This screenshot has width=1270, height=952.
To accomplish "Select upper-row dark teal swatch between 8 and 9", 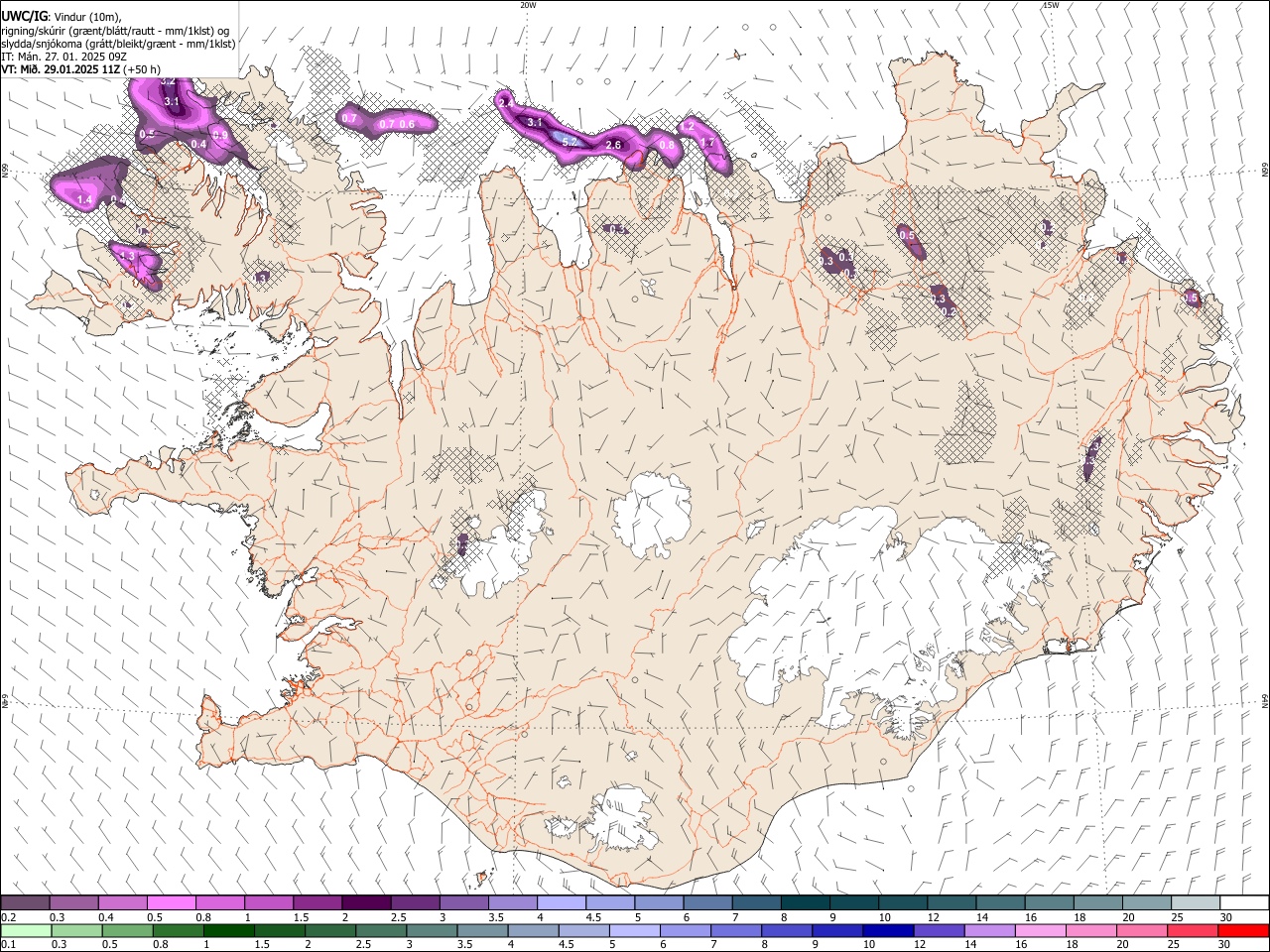I will [805, 903].
